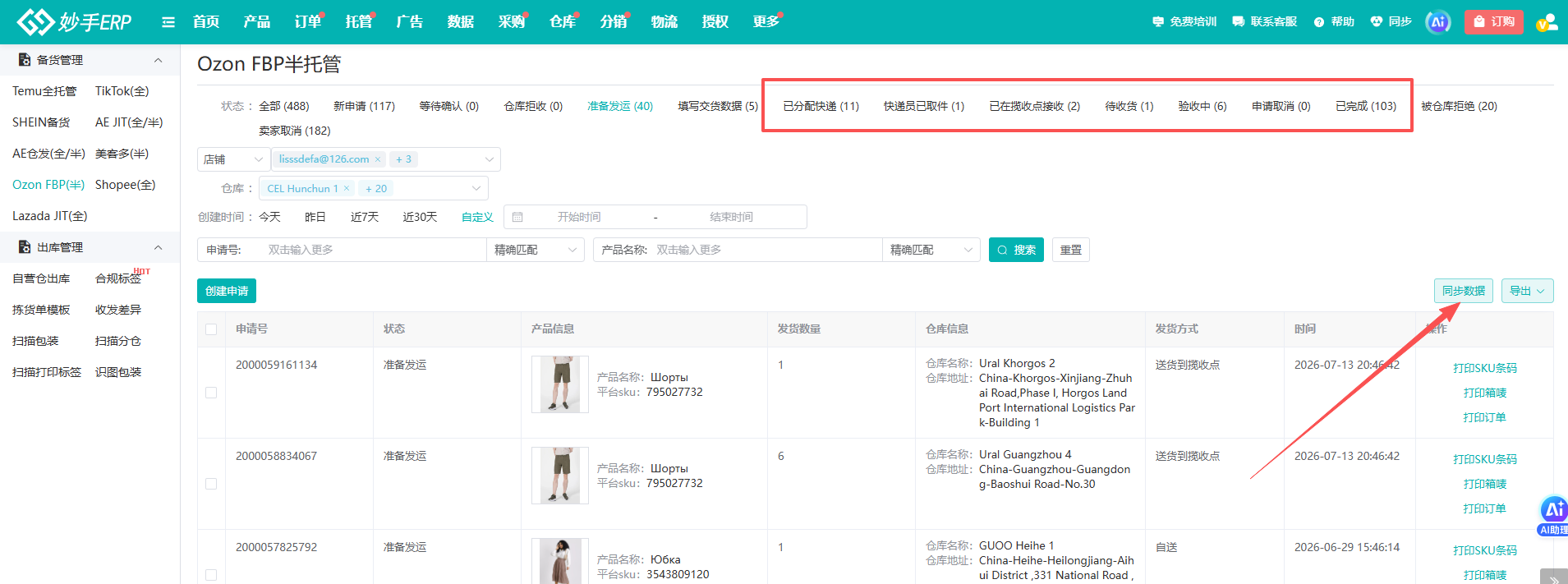Open the 订单 top menu
Screen dimensions: 1568x584
308,22
